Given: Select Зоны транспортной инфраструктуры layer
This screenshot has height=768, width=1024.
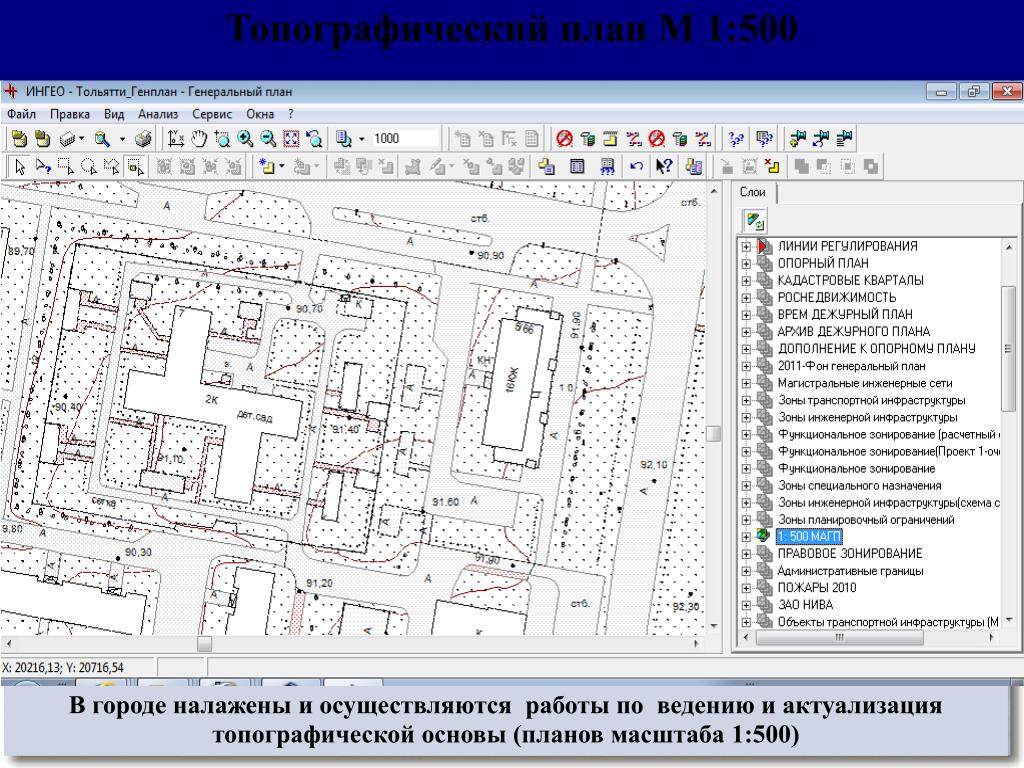Looking at the screenshot, I should (871, 400).
